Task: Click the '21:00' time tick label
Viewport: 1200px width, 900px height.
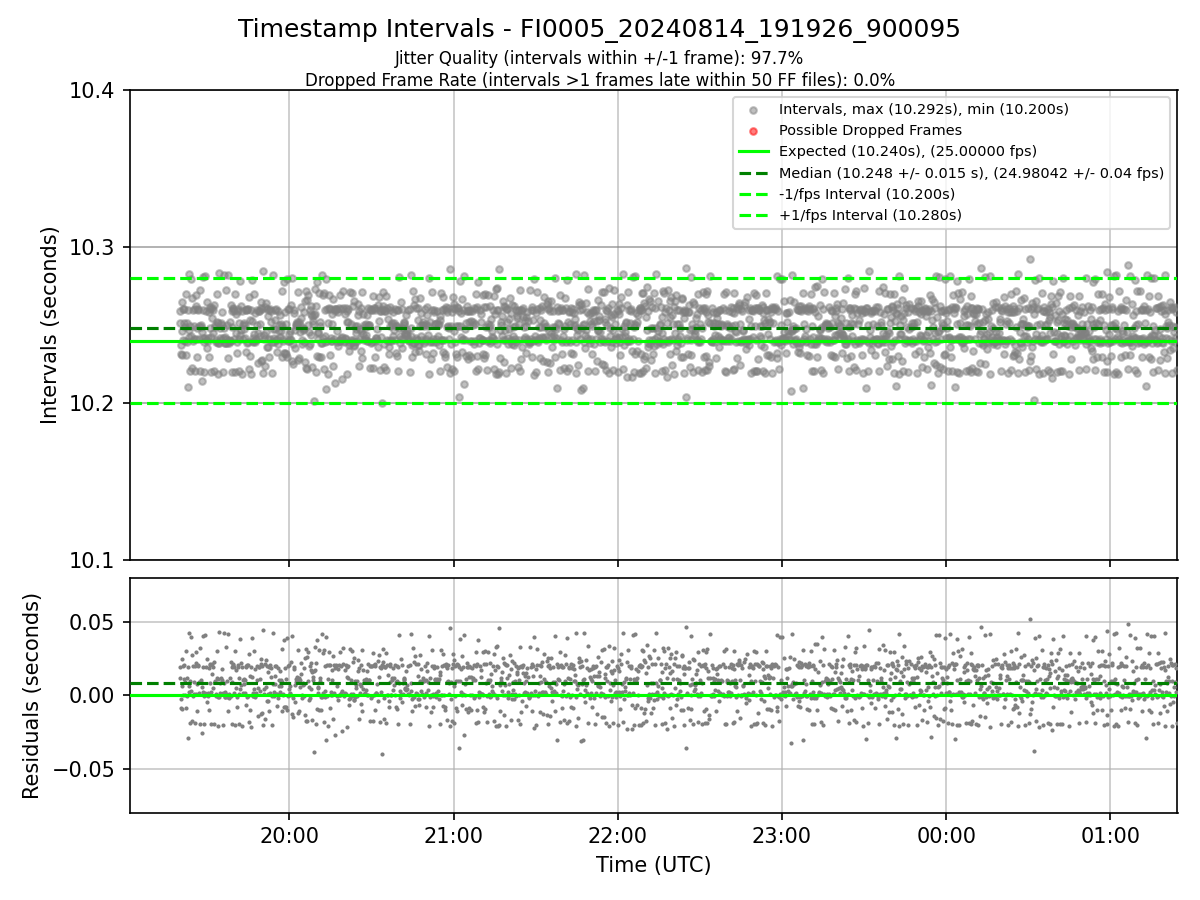Action: coord(453,834)
